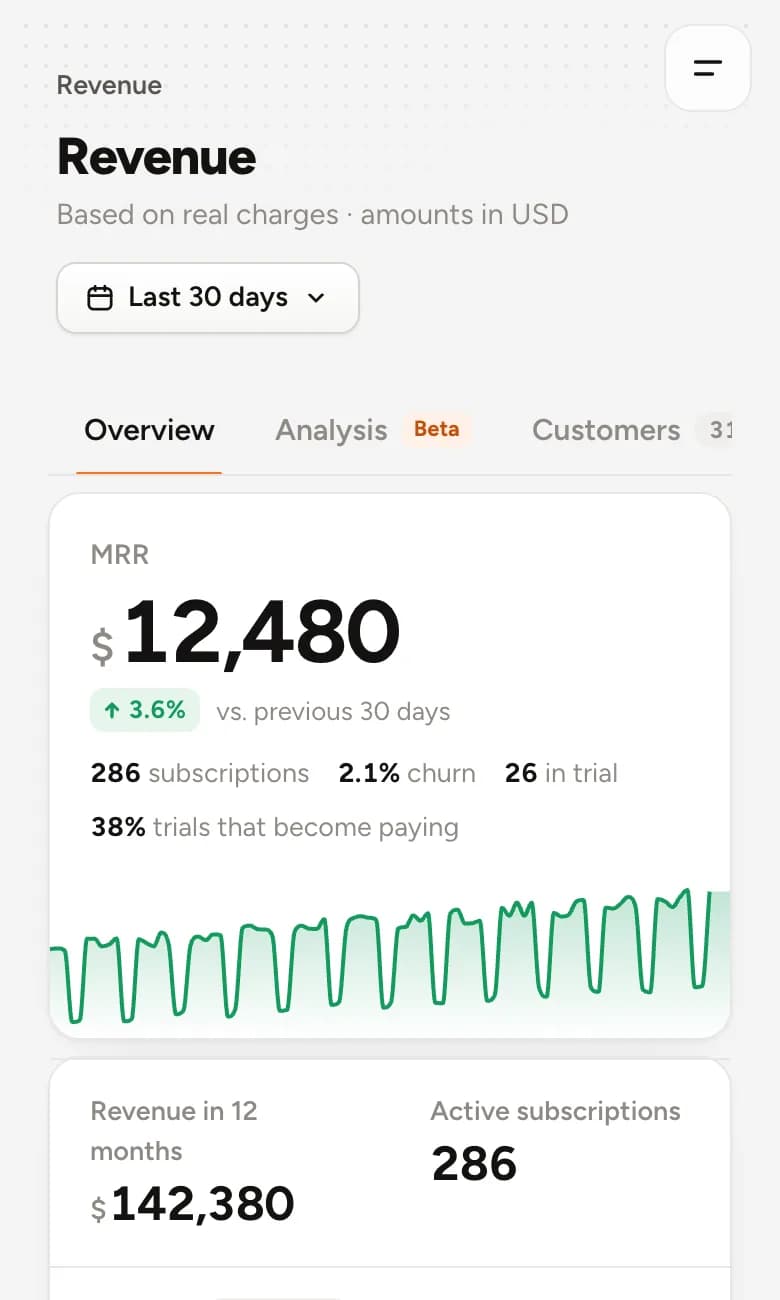Click the subtitle about amounts in USD
780x1300 pixels.
313,215
